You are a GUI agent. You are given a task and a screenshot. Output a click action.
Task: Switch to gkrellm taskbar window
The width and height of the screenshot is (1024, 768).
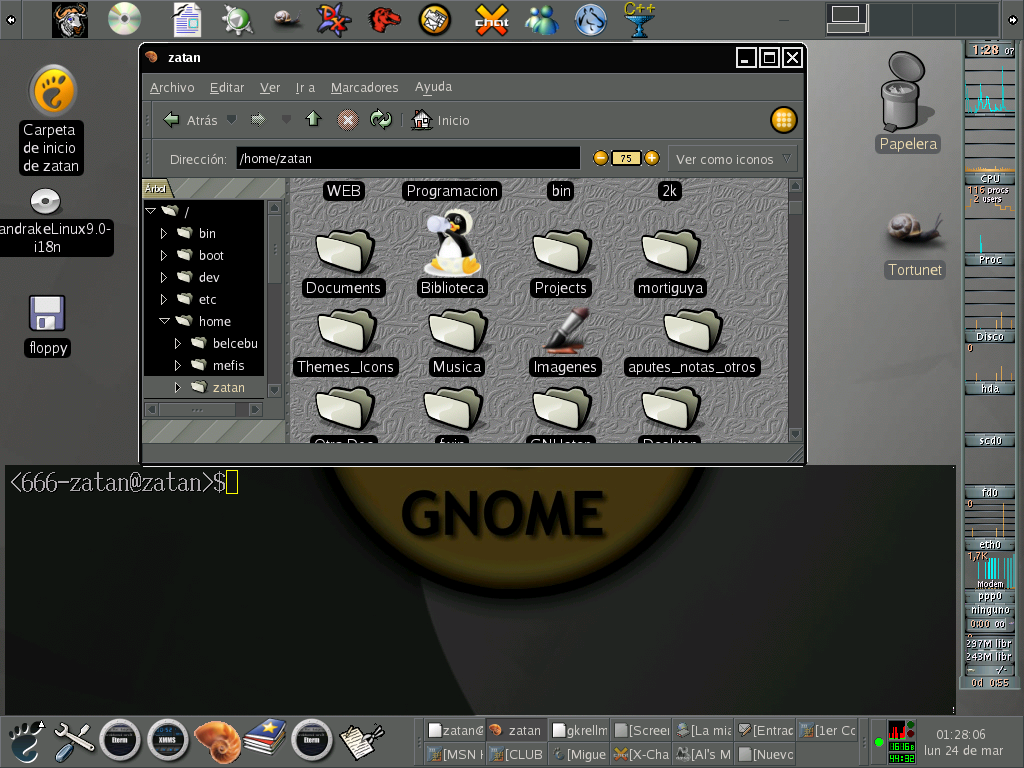point(579,730)
